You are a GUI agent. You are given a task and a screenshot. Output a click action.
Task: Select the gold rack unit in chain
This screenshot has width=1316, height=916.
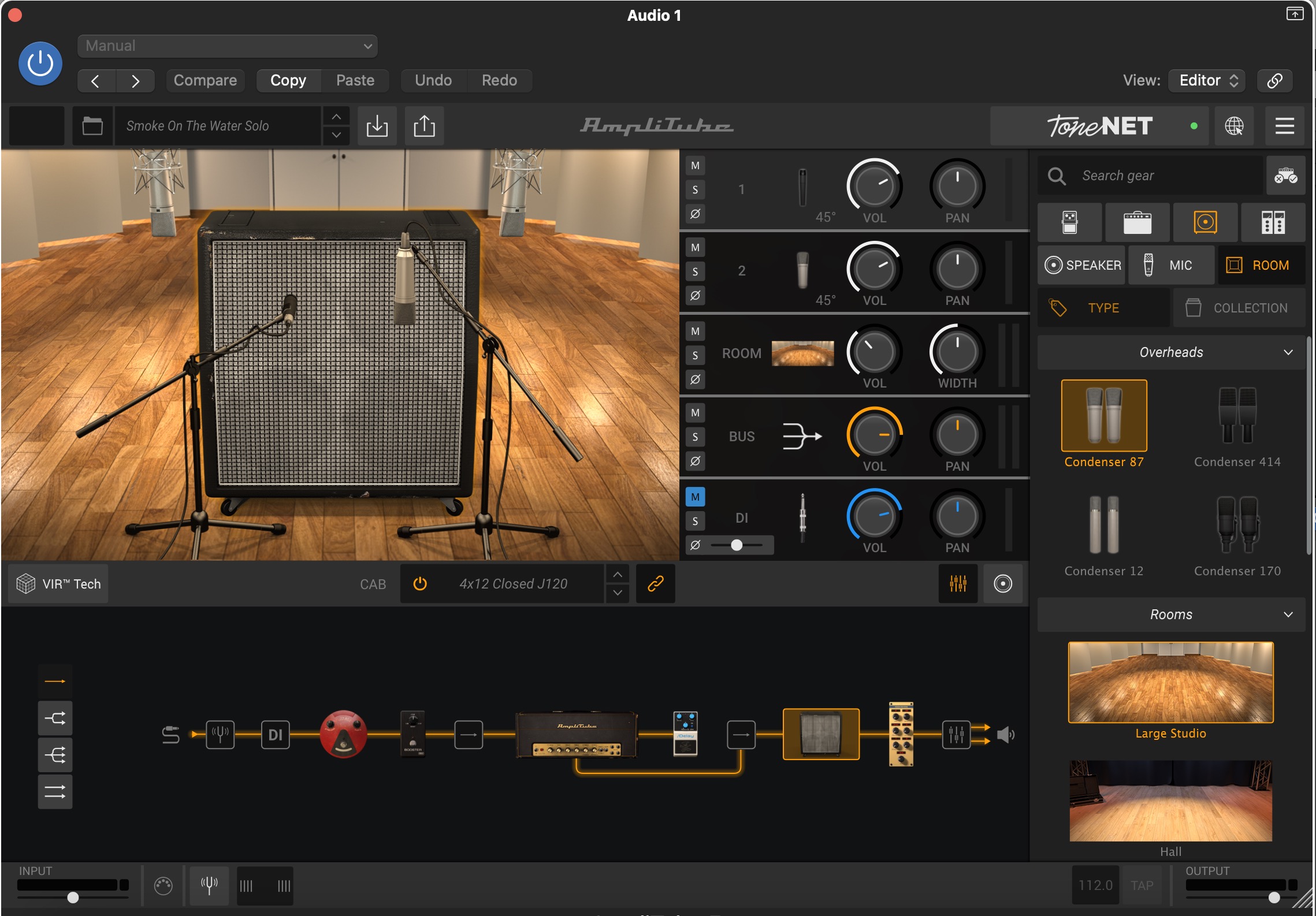(x=901, y=734)
